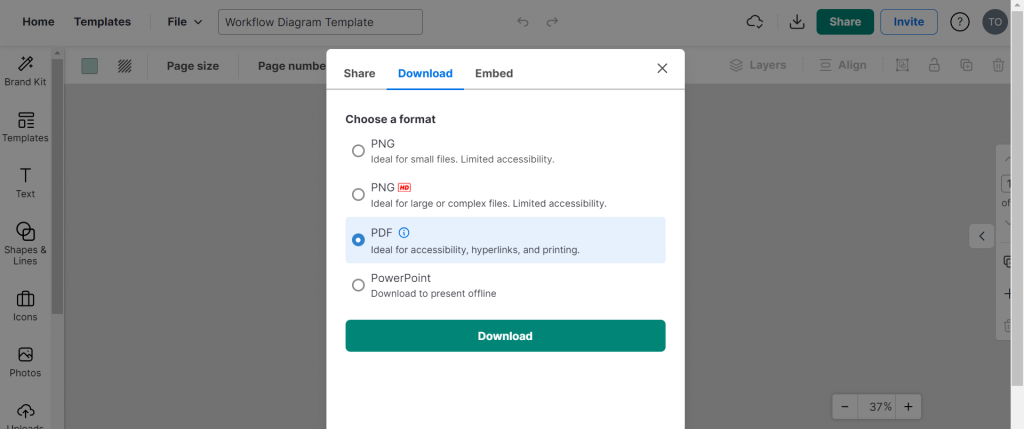Viewport: 1024px width, 429px height.
Task: Zoom out with the minus button
Action: [x=845, y=407]
